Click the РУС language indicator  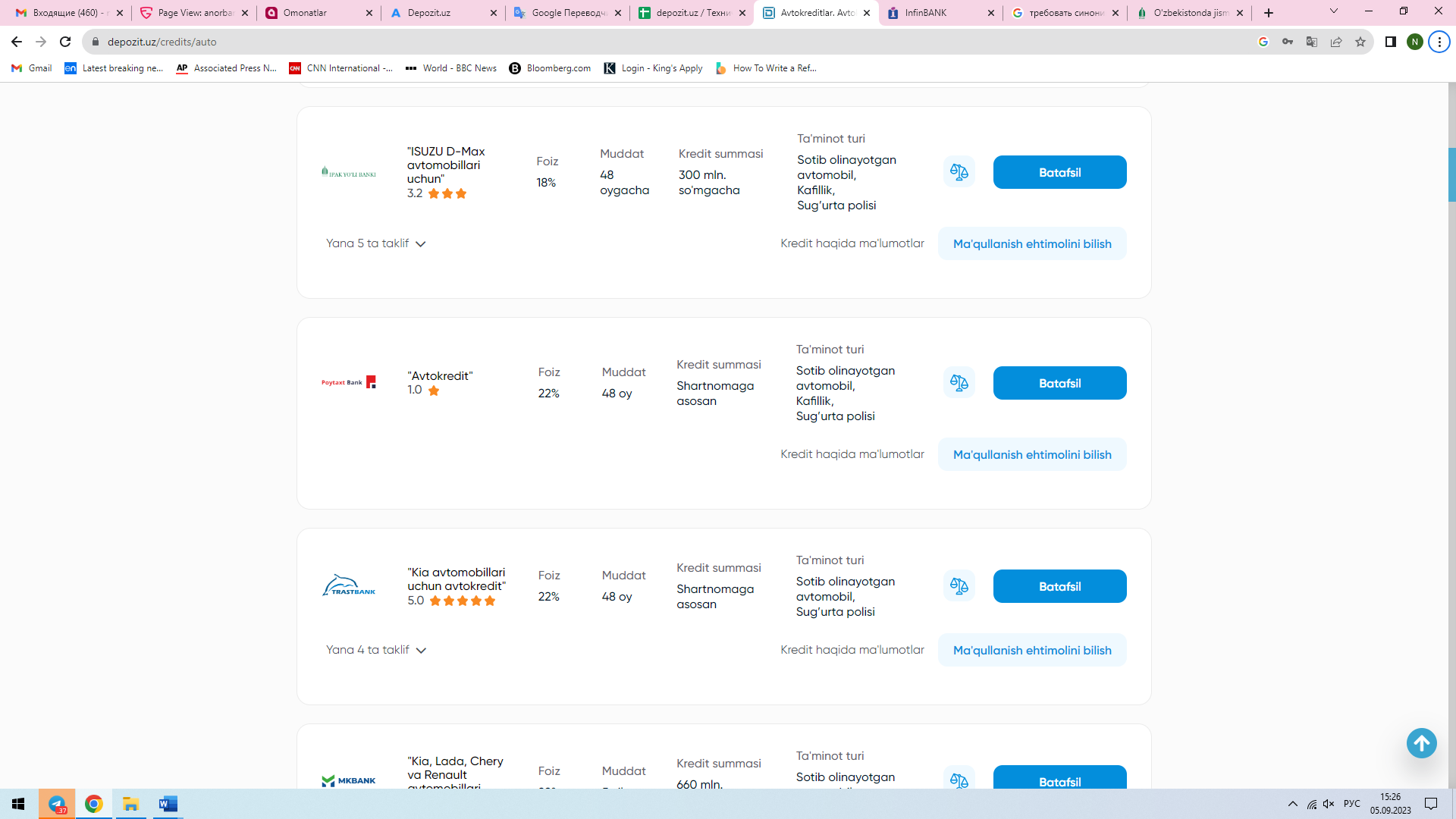[x=1352, y=804]
